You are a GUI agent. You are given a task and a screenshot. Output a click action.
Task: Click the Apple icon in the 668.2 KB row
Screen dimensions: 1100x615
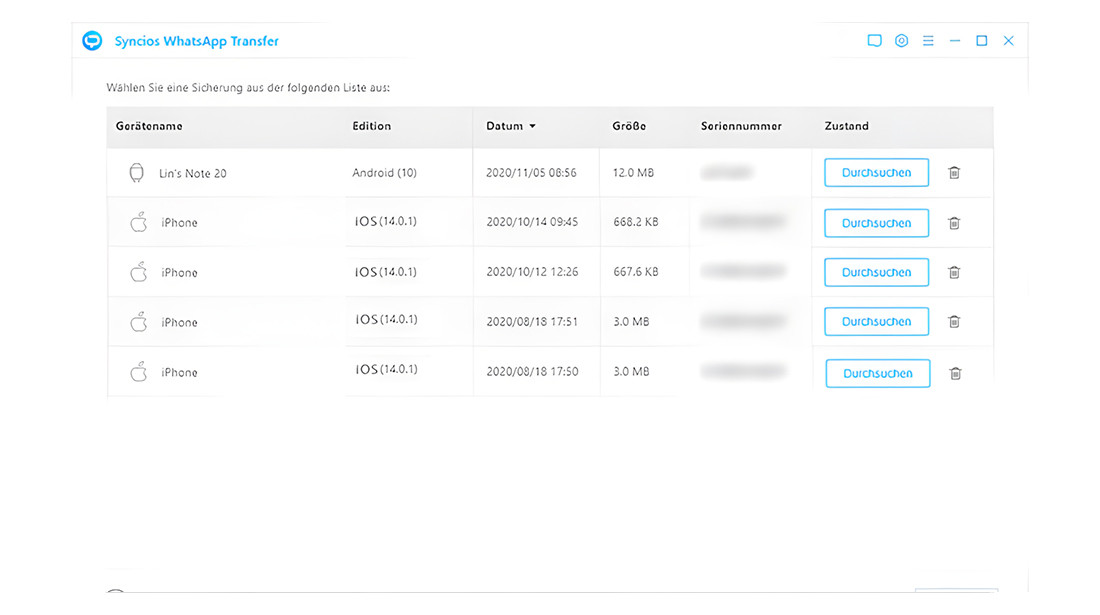coord(139,222)
